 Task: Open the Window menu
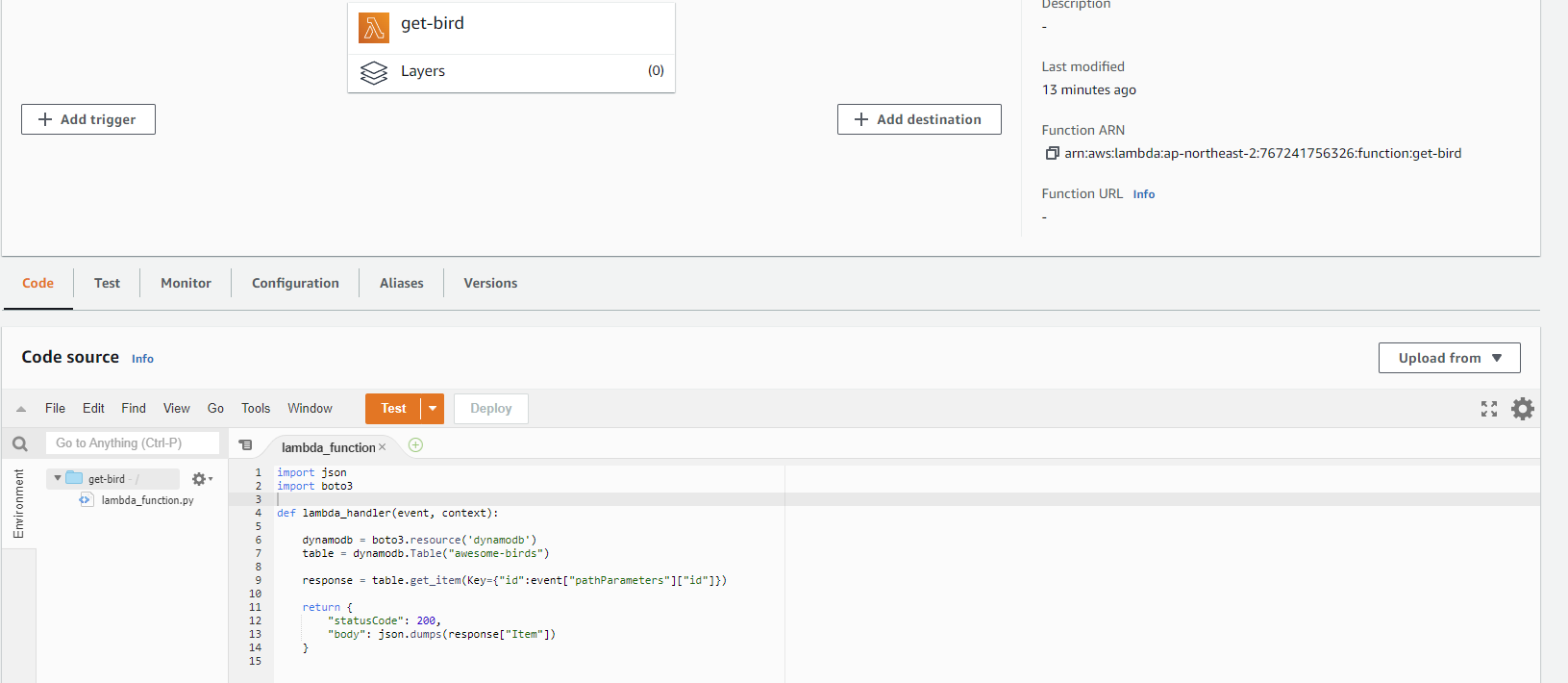[310, 408]
